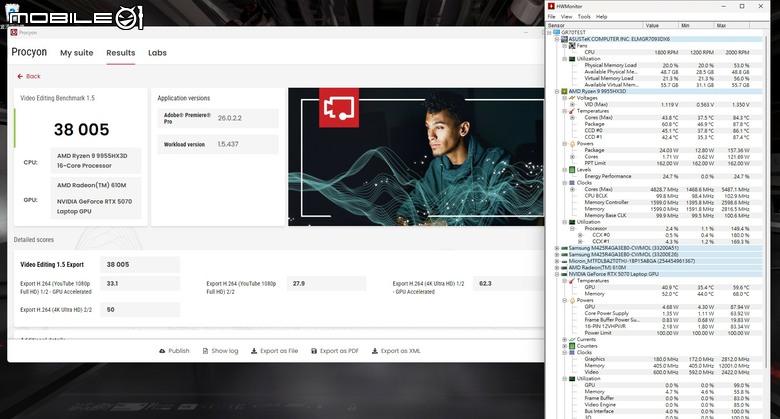Click the Publish cloud icon
780x419 pixels.
(x=162, y=351)
